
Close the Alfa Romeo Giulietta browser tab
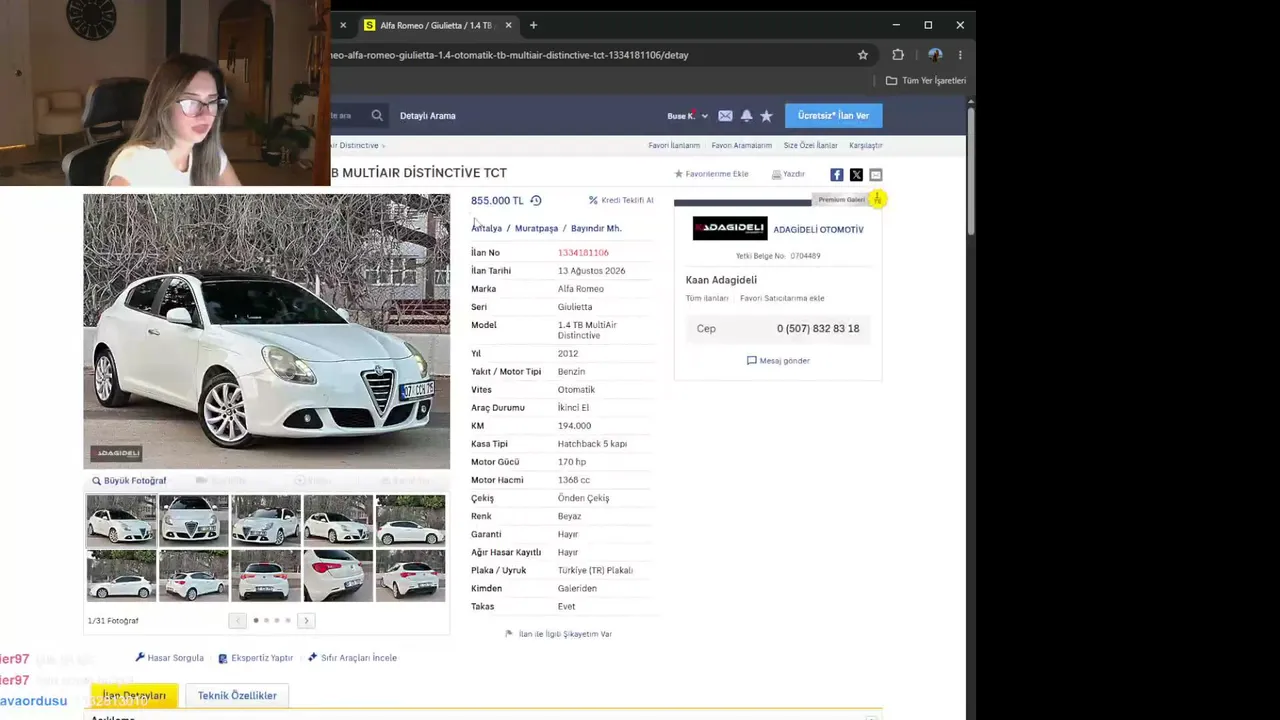click(x=508, y=25)
